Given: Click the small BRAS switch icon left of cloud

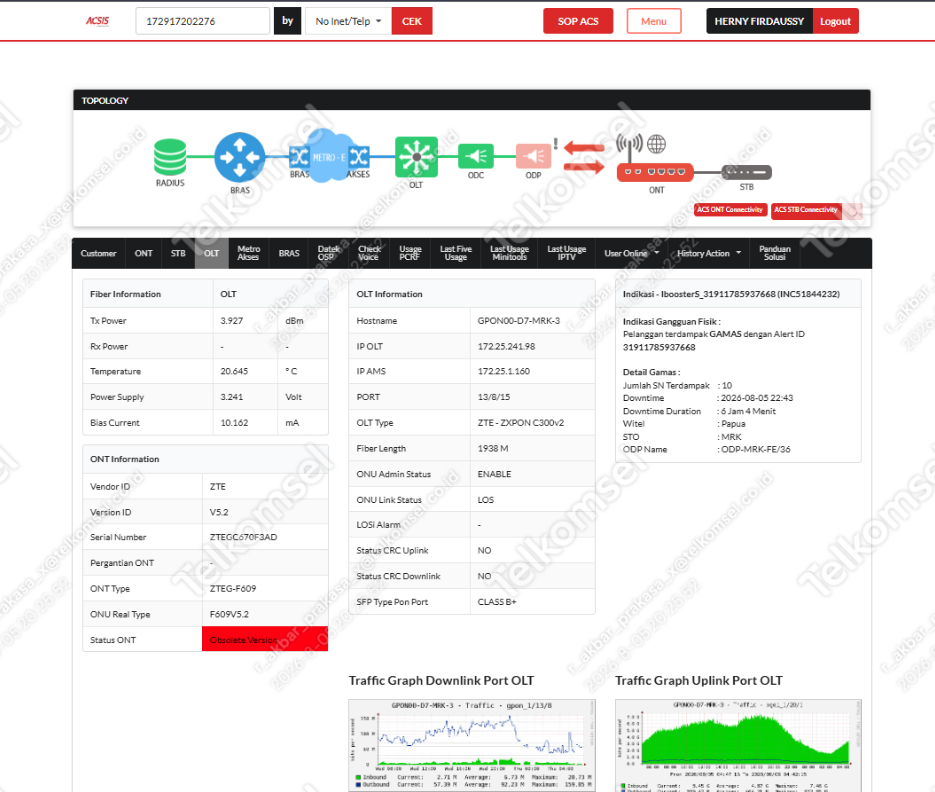Looking at the screenshot, I should pyautogui.click(x=299, y=157).
